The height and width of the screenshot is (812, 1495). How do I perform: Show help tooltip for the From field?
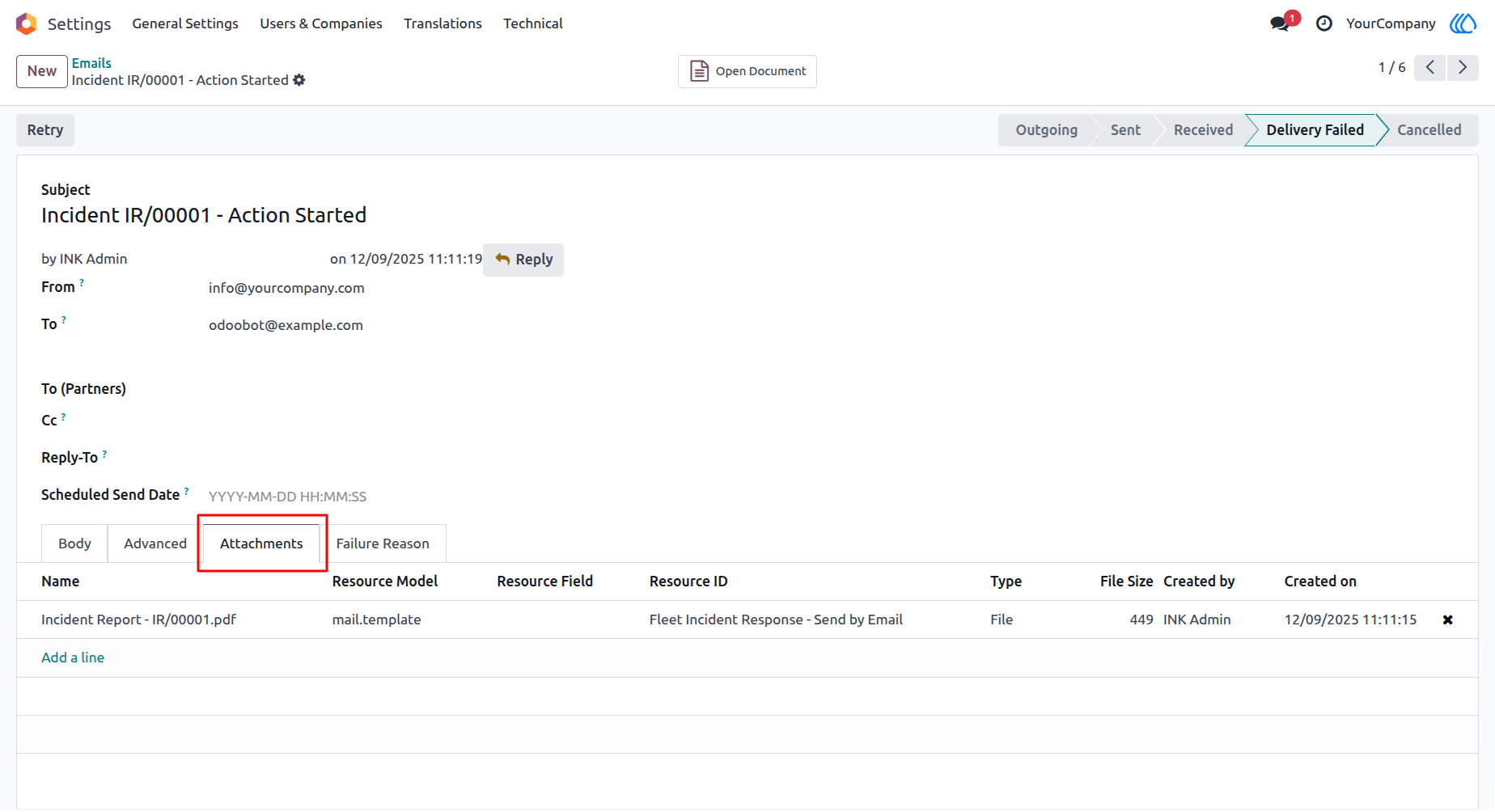(82, 283)
